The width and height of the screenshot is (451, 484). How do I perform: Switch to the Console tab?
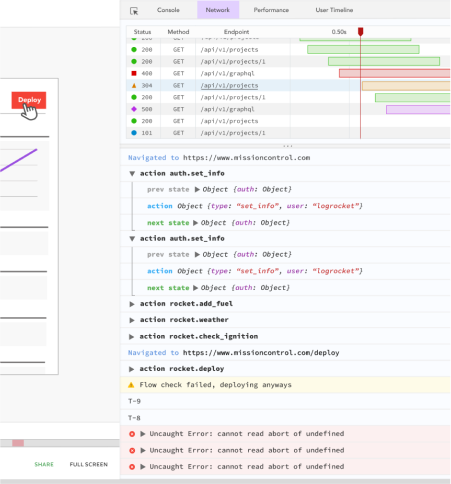pos(168,10)
